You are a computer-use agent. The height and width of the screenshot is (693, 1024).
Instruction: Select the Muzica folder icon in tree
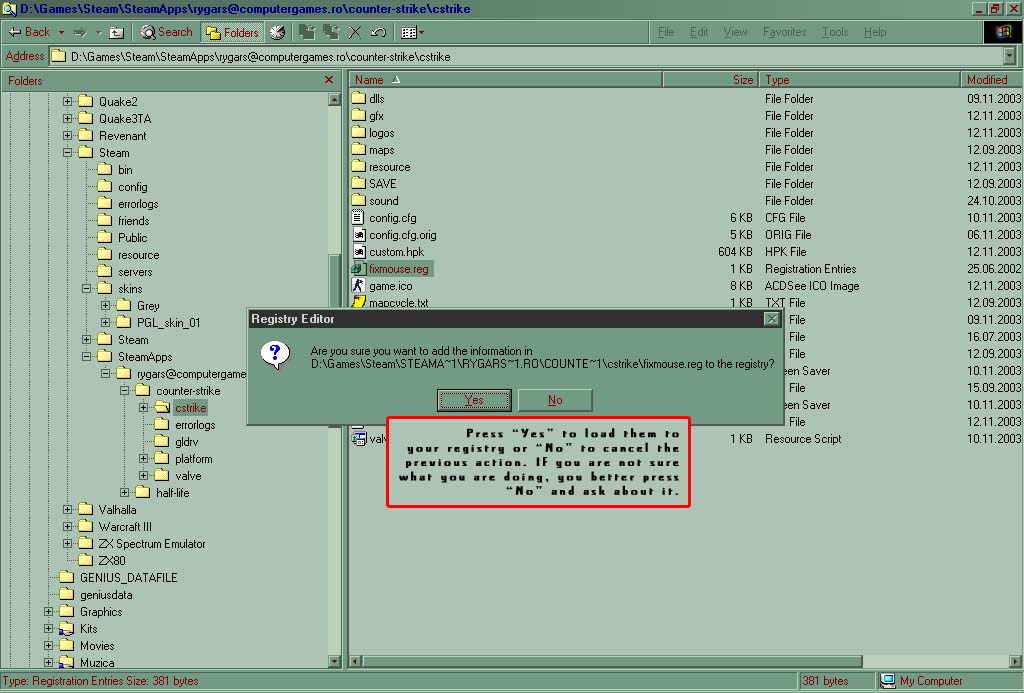[x=66, y=662]
